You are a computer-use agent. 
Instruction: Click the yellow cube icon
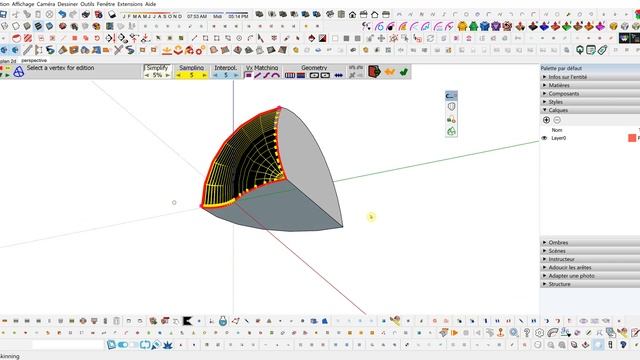(x=613, y=27)
